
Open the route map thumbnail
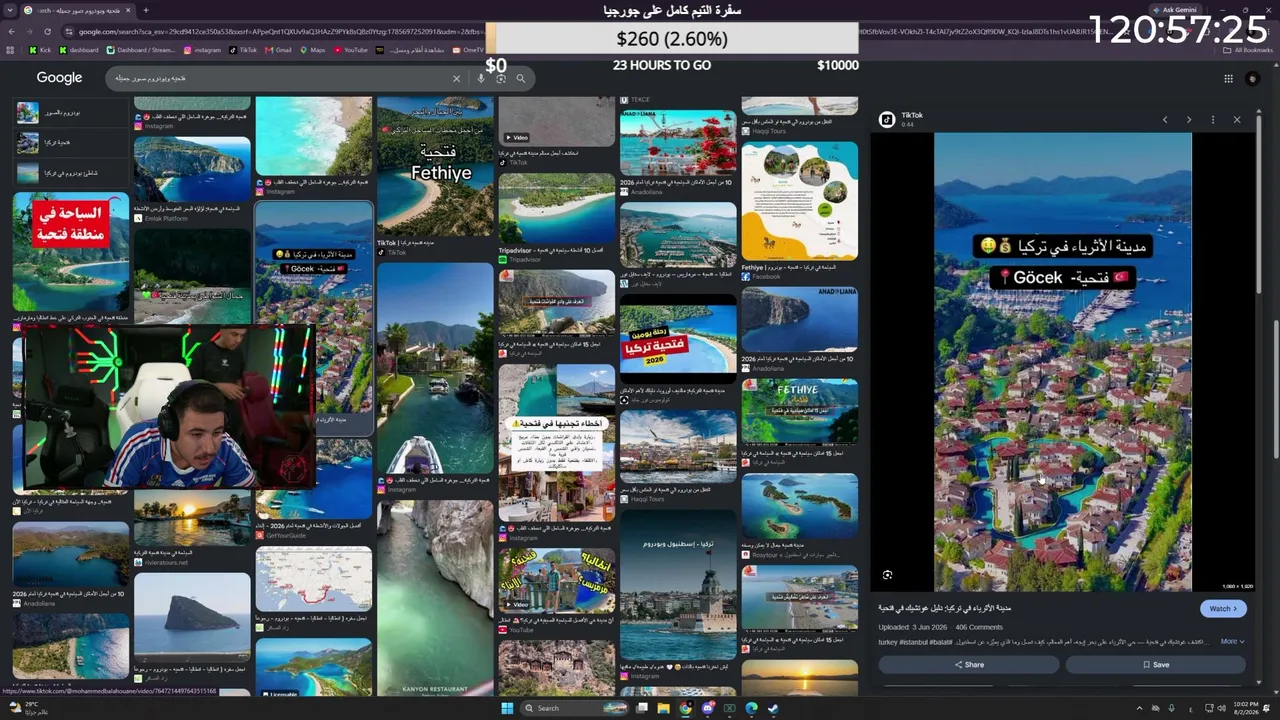(313, 579)
